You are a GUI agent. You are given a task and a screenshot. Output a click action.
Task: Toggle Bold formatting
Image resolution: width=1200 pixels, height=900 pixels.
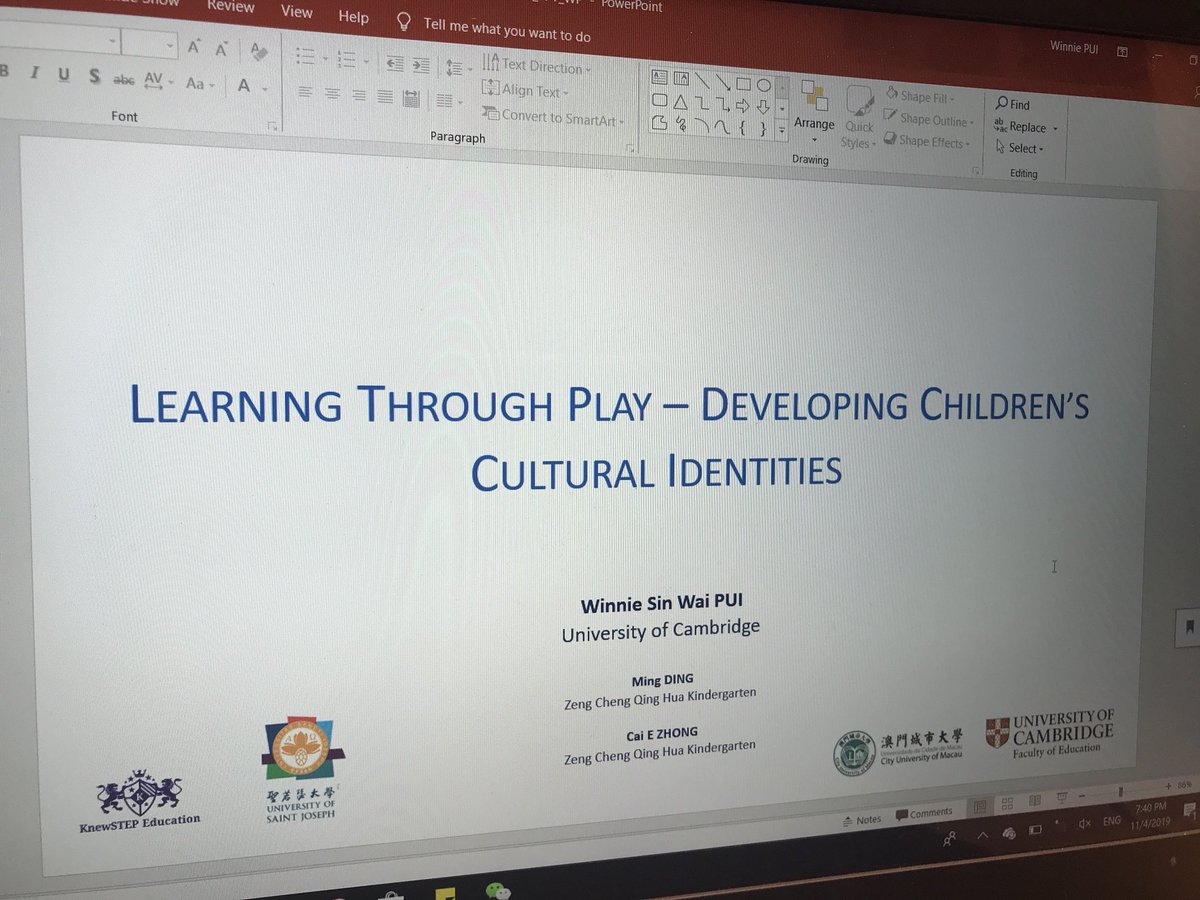point(4,70)
